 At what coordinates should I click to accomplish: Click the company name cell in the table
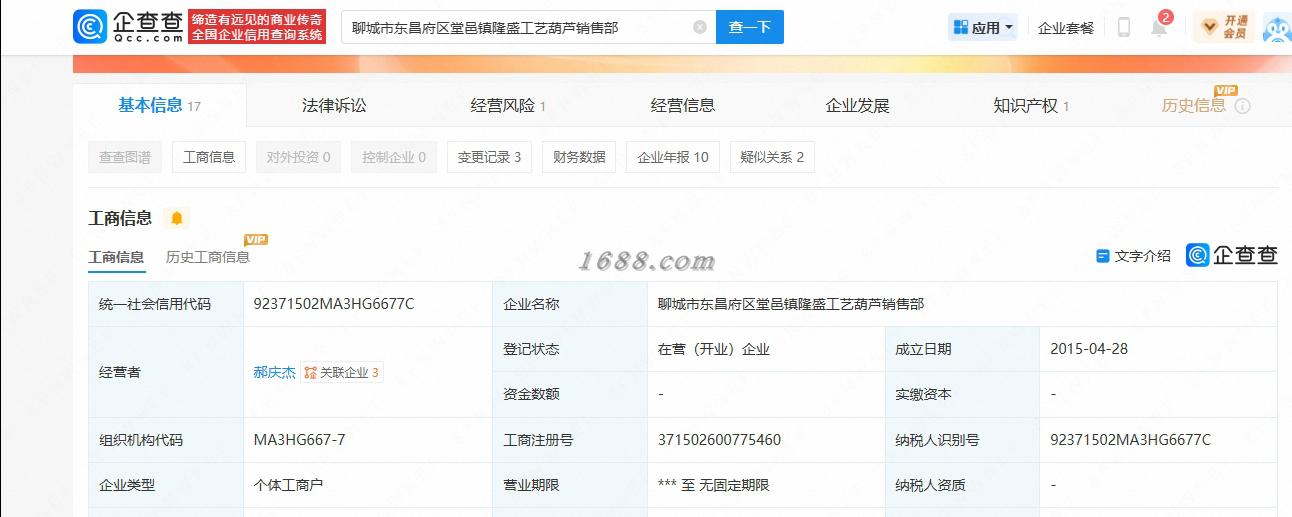pyautogui.click(x=962, y=304)
